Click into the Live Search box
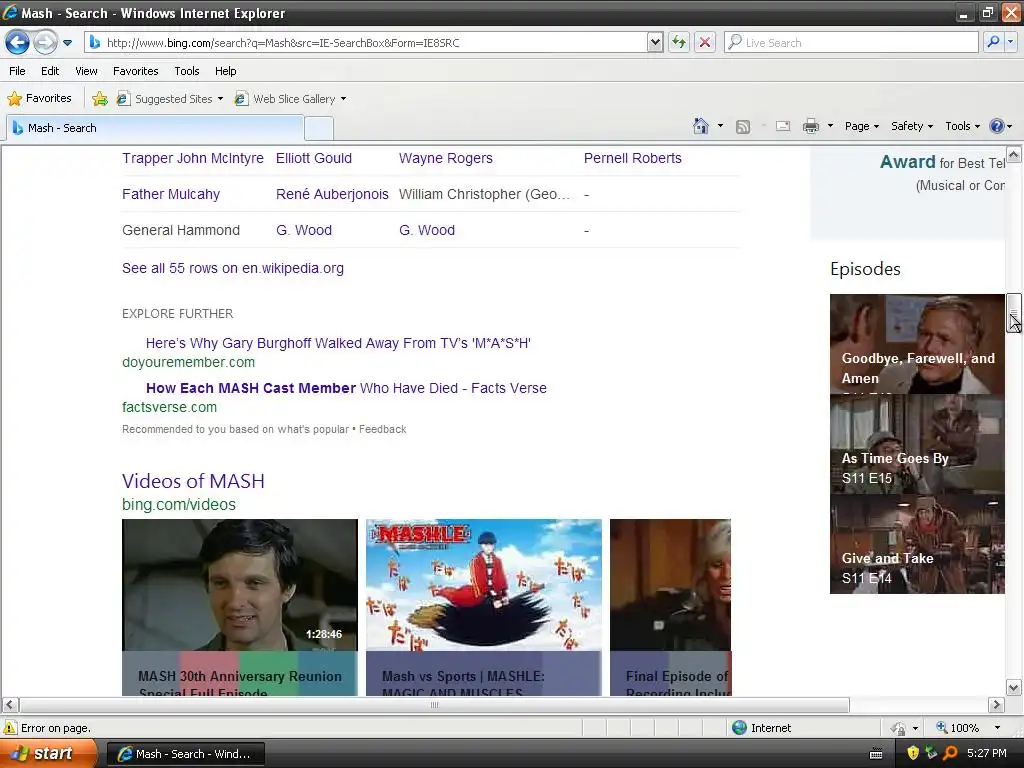The height and width of the screenshot is (768, 1024). point(851,43)
